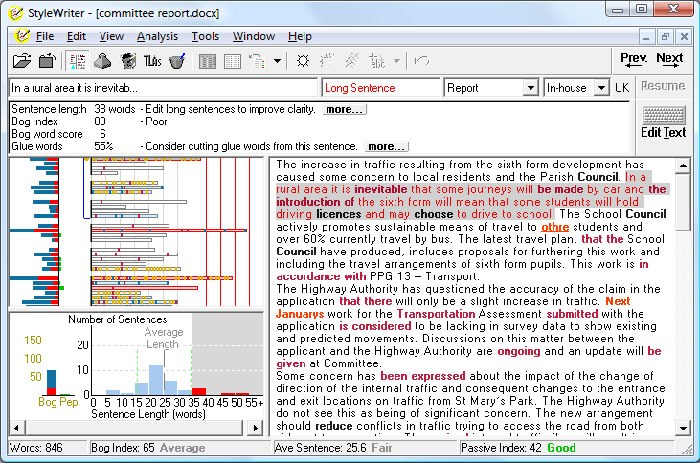Image resolution: width=700 pixels, height=463 pixels.
Task: Jump to next issue with Next arrow
Action: pos(669,60)
